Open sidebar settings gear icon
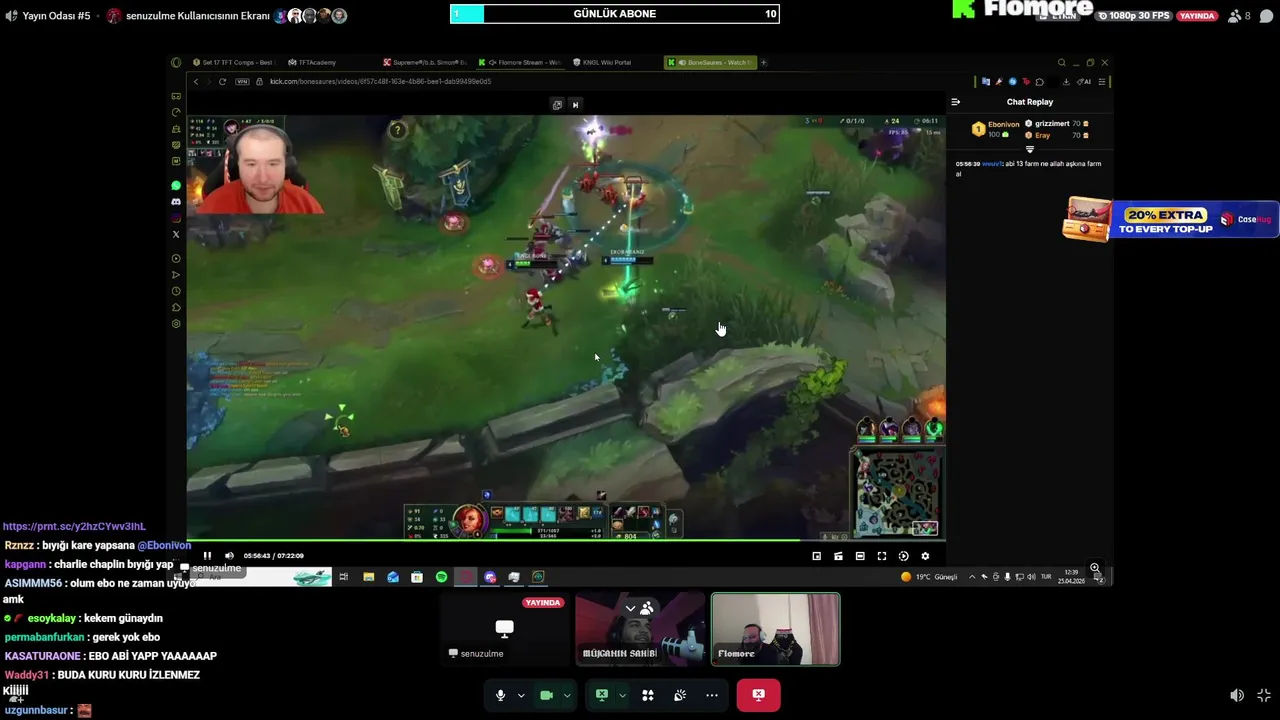Image resolution: width=1280 pixels, height=720 pixels. (x=176, y=323)
